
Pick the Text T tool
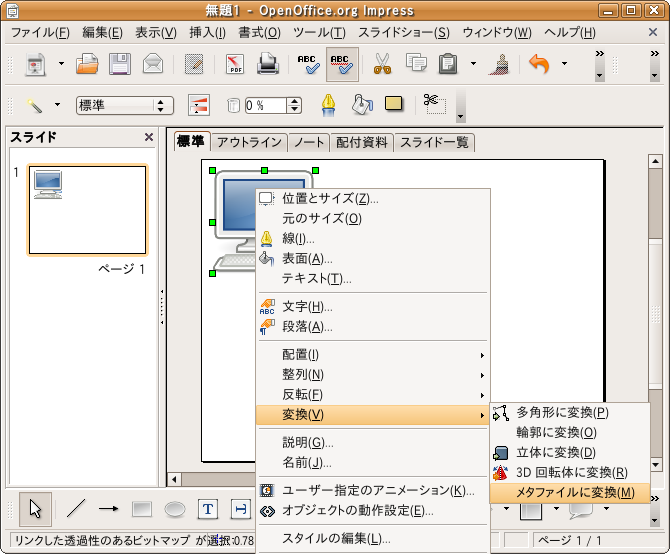(208, 509)
